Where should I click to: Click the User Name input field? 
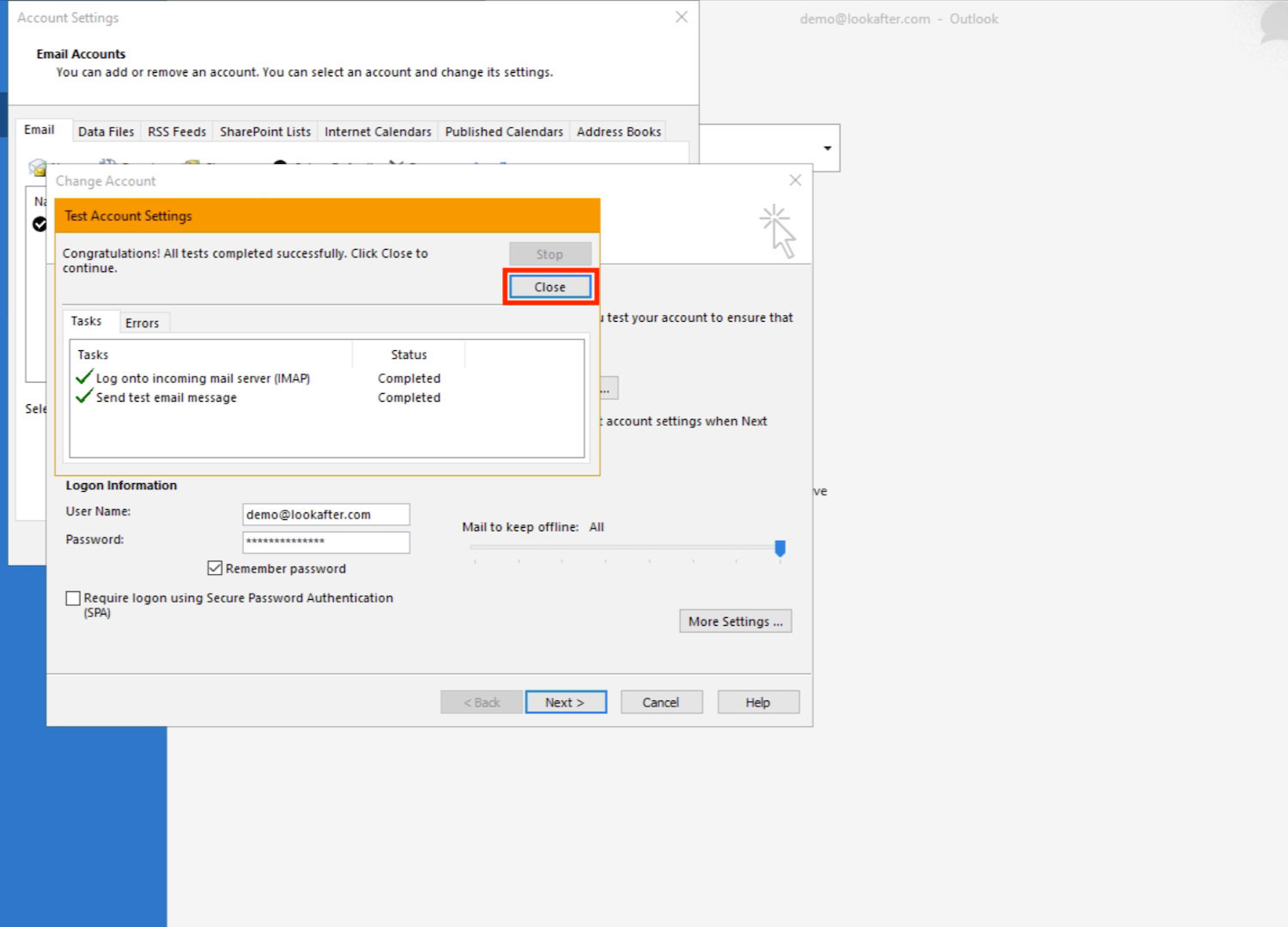coord(325,514)
